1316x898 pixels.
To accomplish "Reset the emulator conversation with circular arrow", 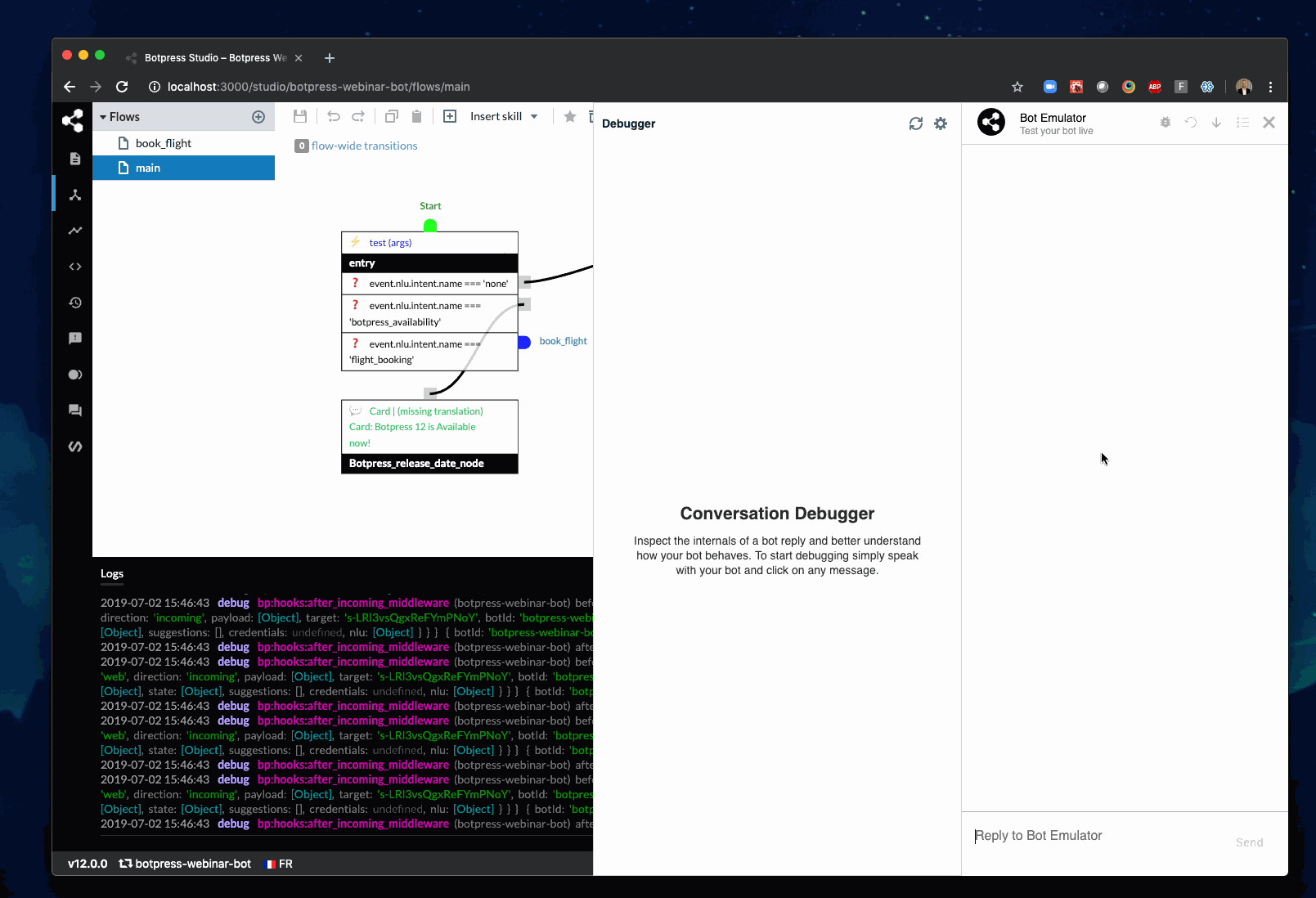I will tap(1191, 122).
